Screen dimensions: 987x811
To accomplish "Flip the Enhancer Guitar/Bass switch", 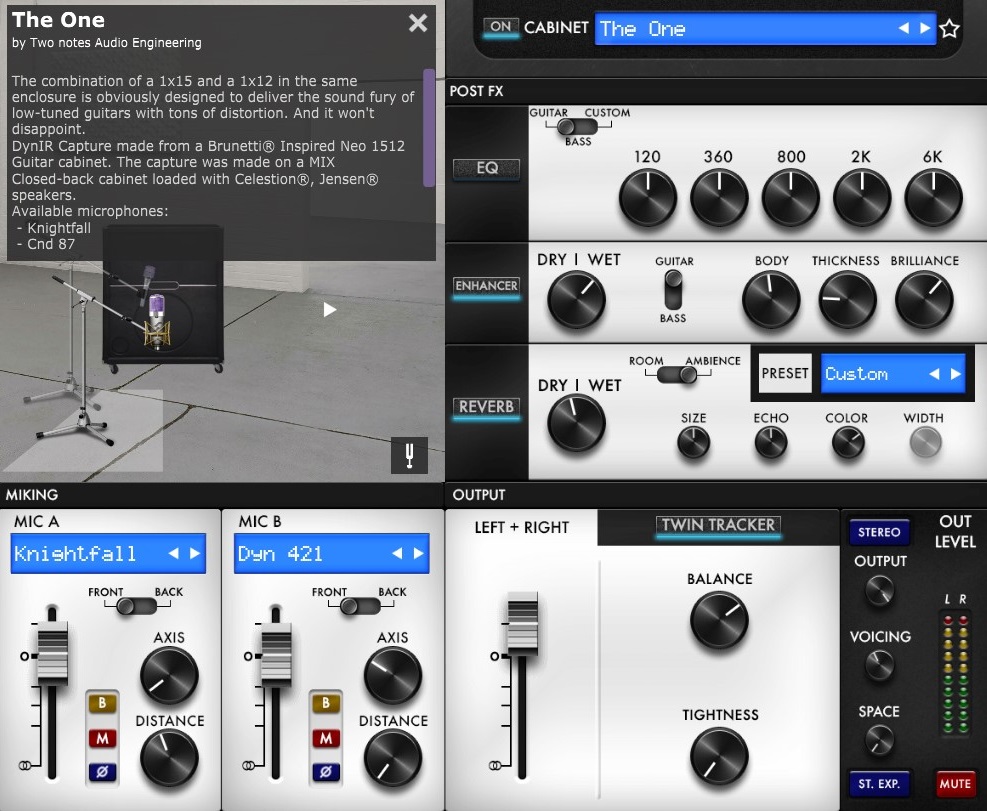I will (x=674, y=289).
